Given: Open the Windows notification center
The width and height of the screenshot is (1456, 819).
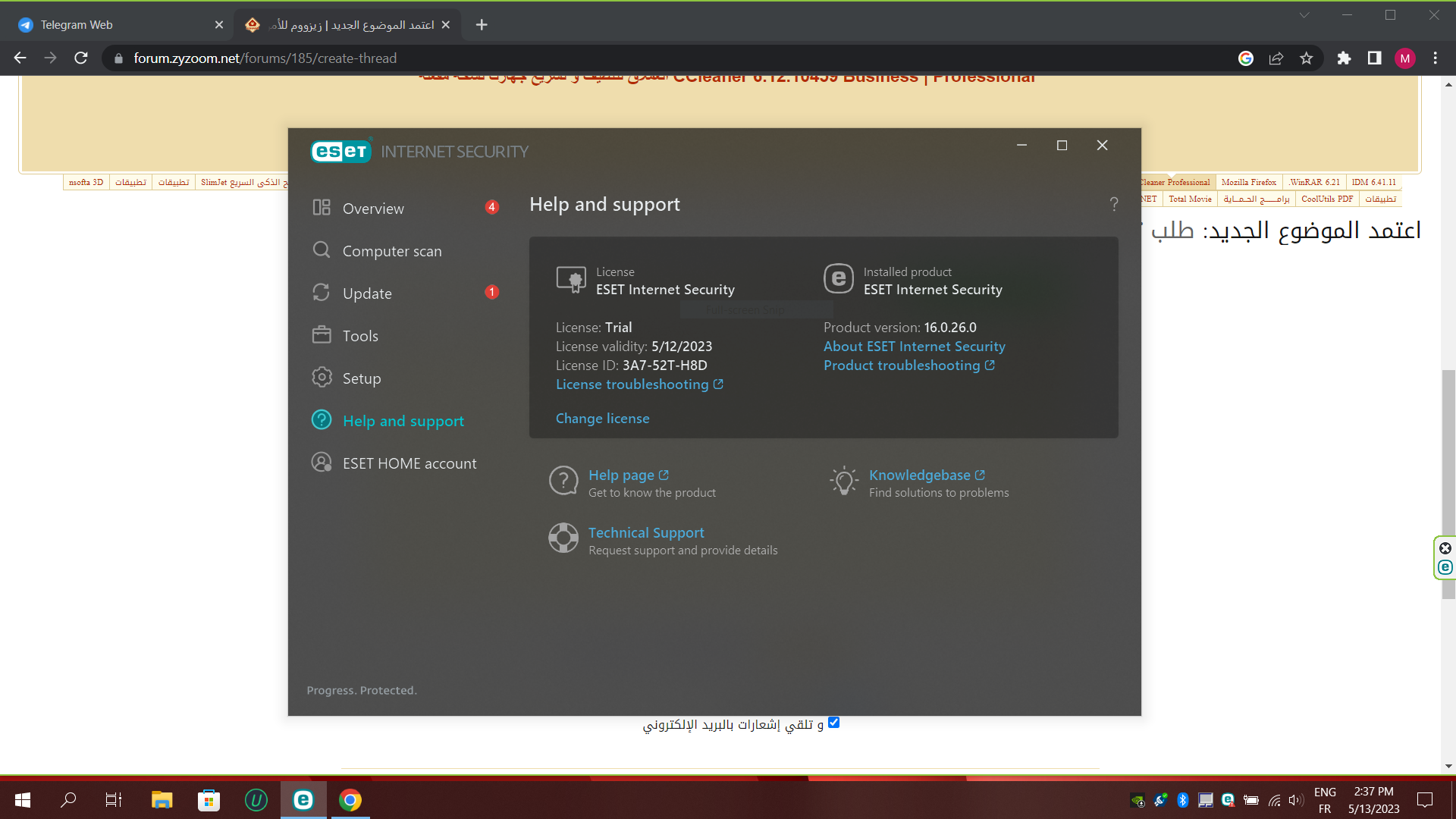Looking at the screenshot, I should (x=1425, y=800).
